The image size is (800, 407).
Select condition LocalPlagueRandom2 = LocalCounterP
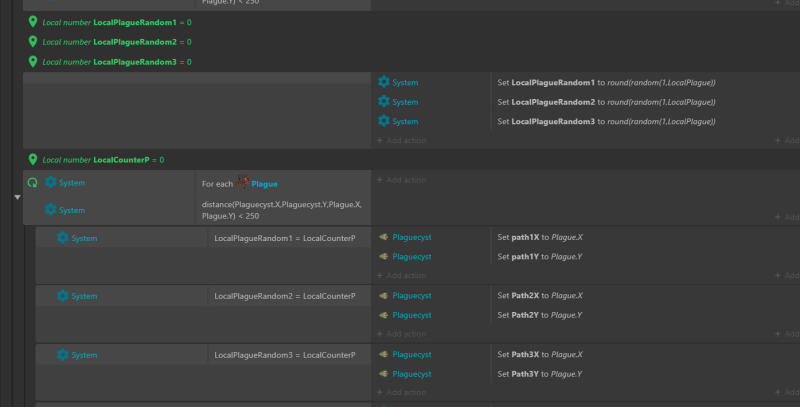click(285, 296)
